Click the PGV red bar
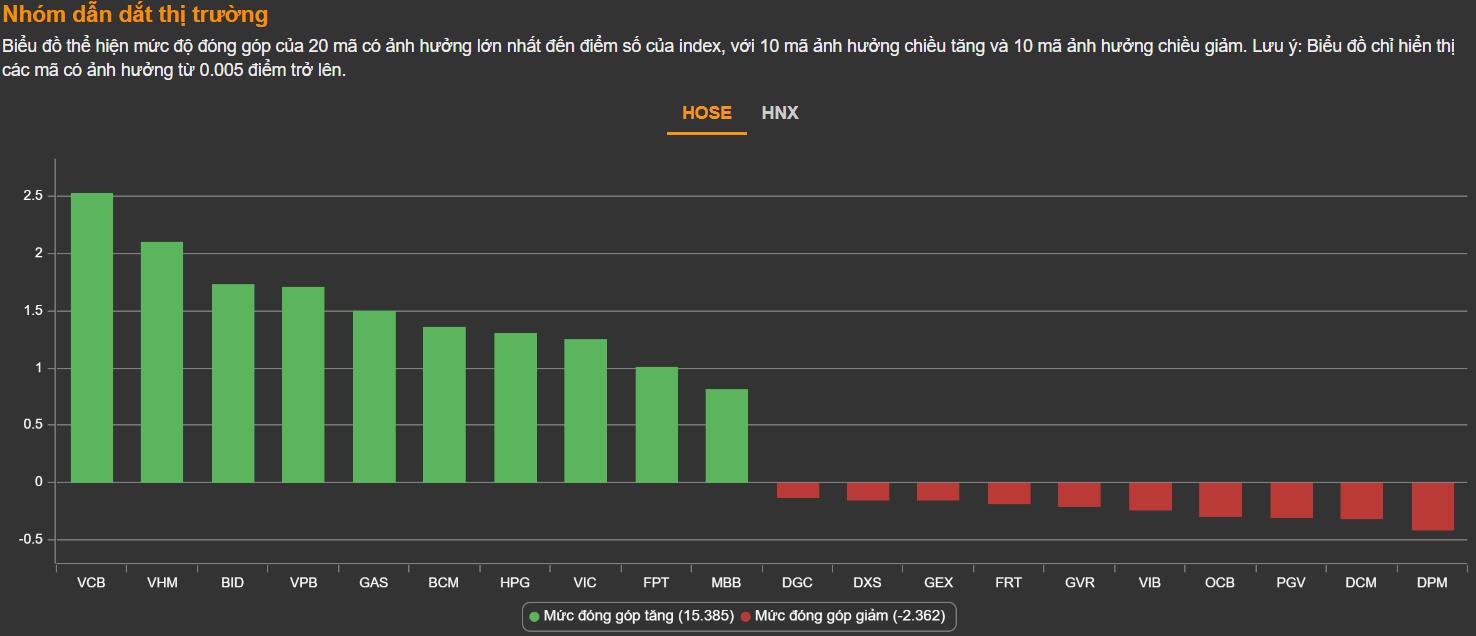Viewport: 1476px width, 636px height. click(1291, 500)
